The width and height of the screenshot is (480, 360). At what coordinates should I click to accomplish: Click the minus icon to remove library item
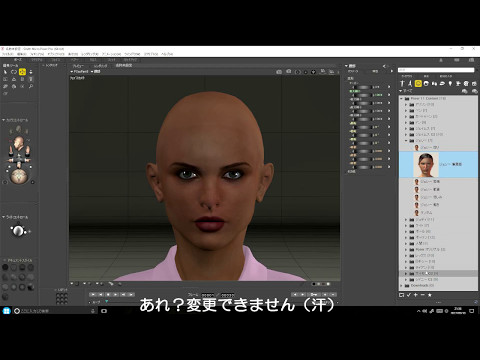(x=422, y=295)
